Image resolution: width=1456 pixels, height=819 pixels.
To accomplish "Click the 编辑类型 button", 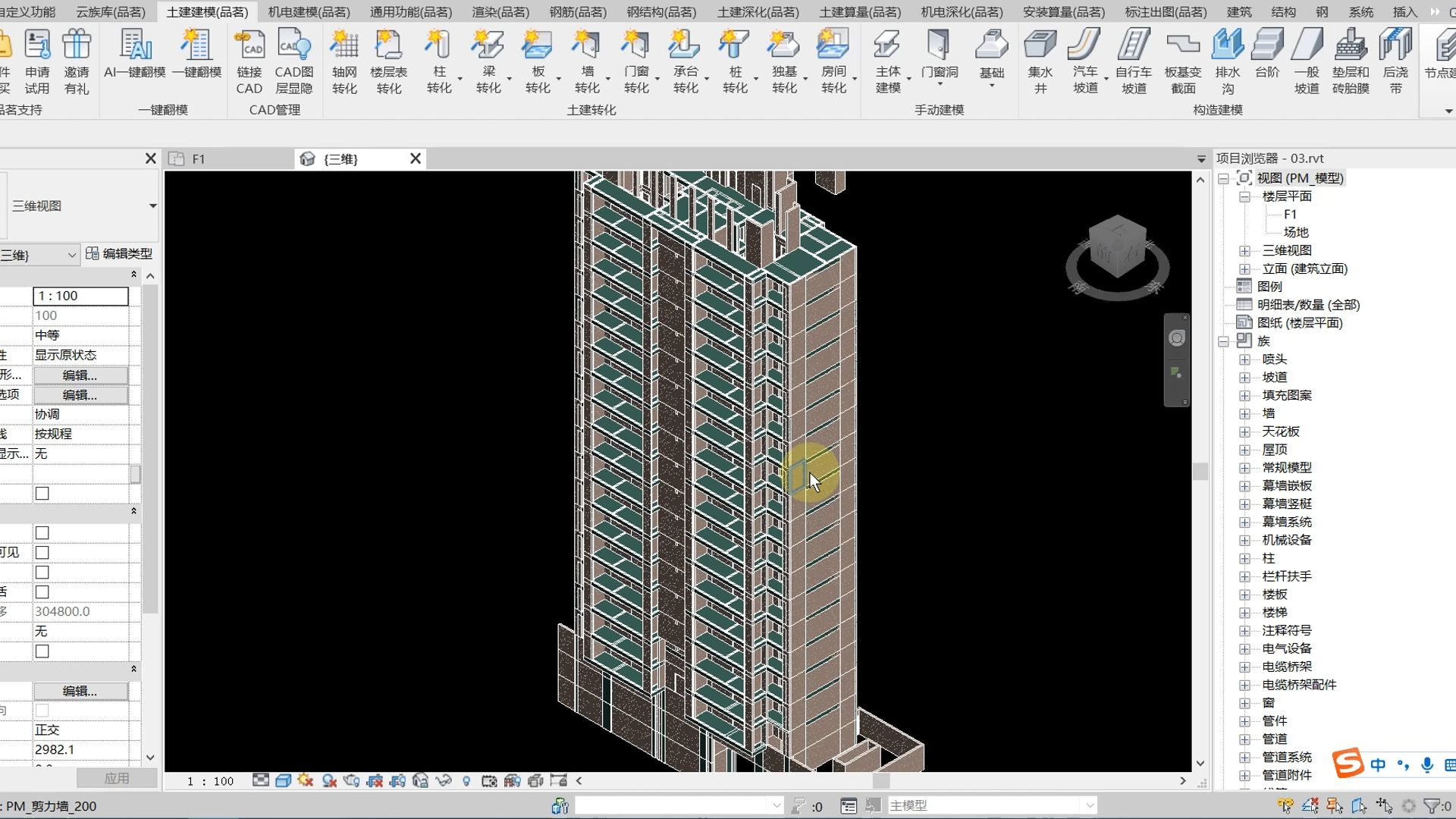I will (119, 254).
